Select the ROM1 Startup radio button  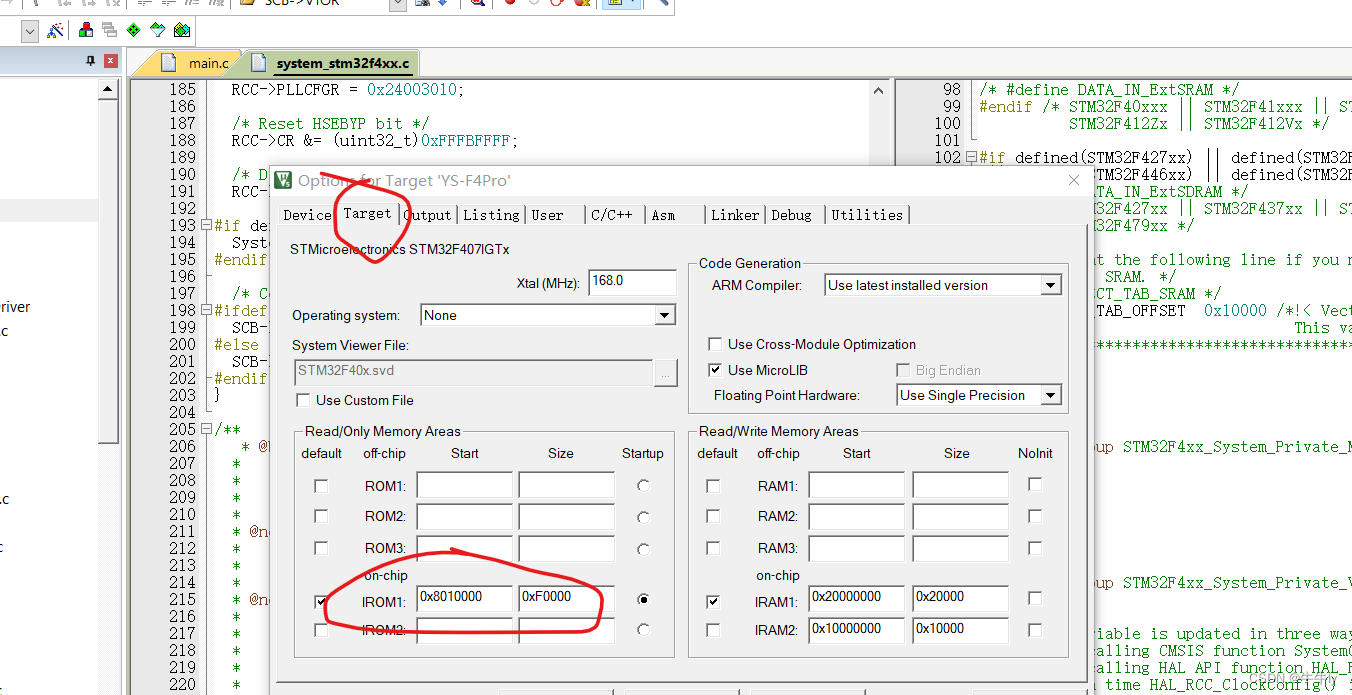coord(643,485)
